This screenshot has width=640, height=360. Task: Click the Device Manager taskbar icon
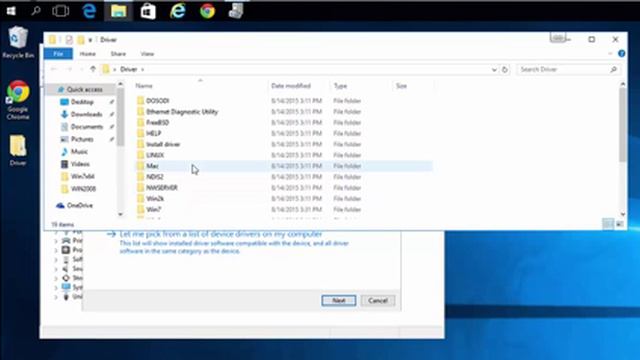click(x=236, y=11)
